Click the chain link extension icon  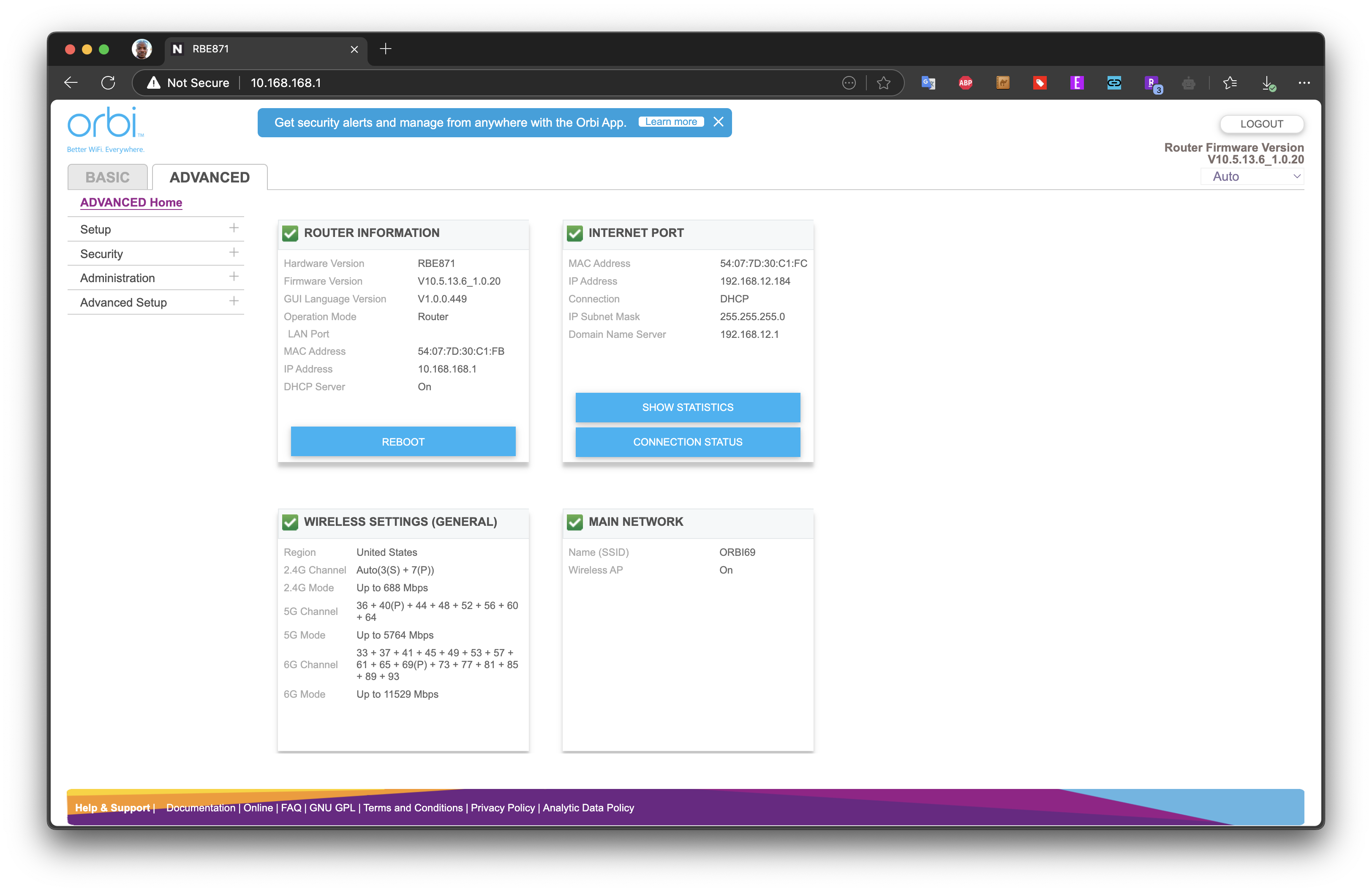(x=1114, y=83)
